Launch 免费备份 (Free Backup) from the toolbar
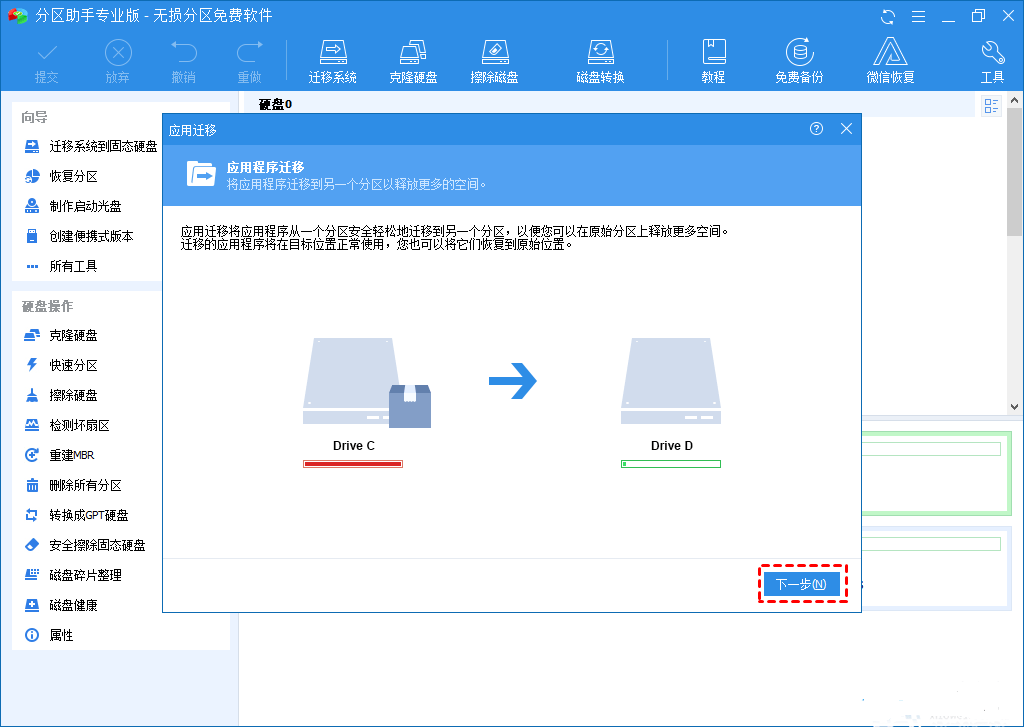The width and height of the screenshot is (1024, 727). pyautogui.click(x=799, y=57)
